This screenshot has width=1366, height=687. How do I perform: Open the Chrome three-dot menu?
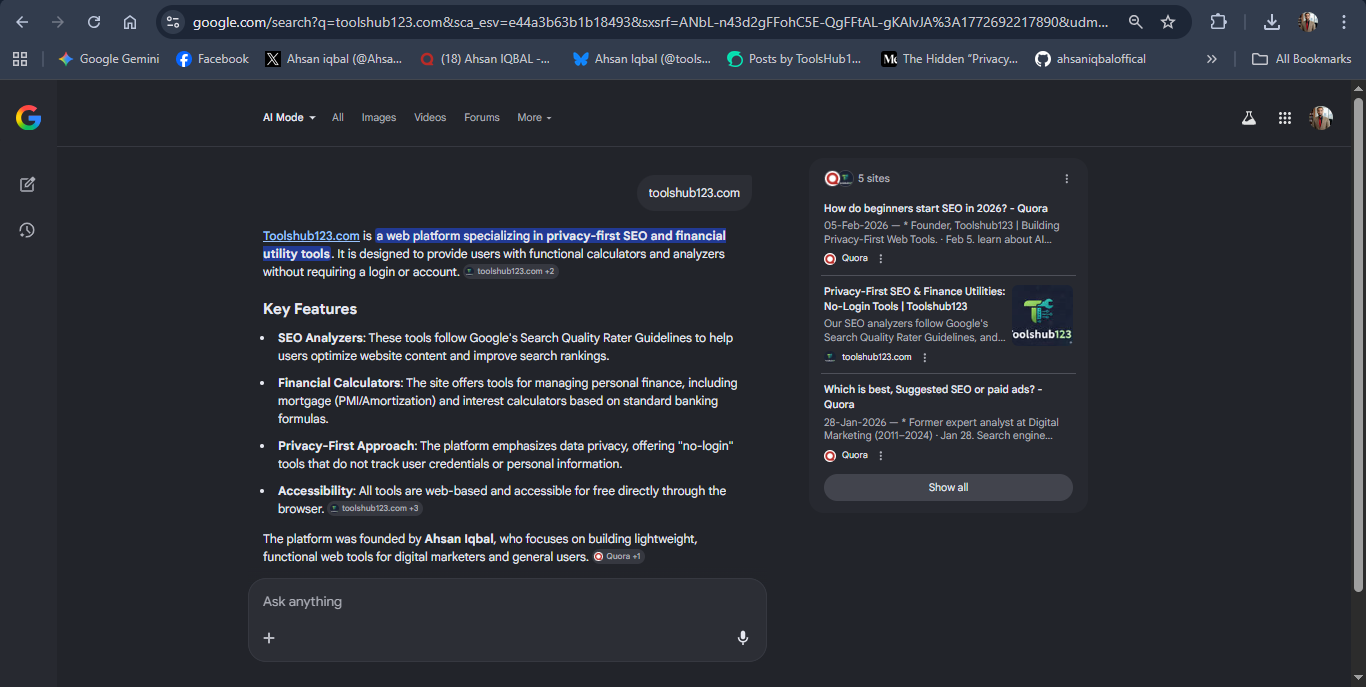tap(1344, 22)
